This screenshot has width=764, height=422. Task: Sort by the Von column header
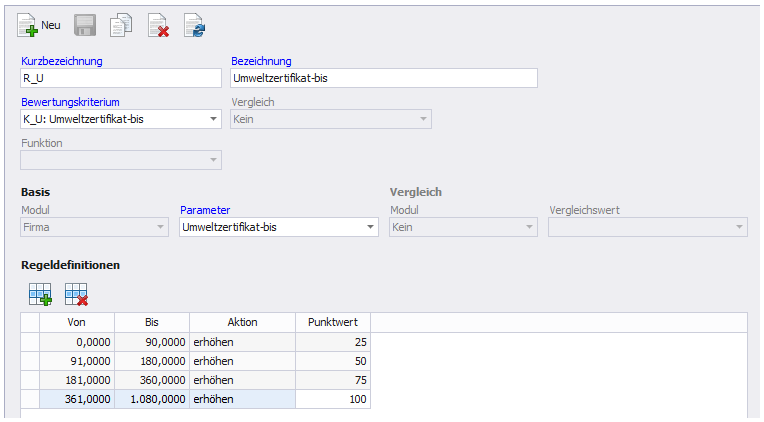tap(77, 322)
